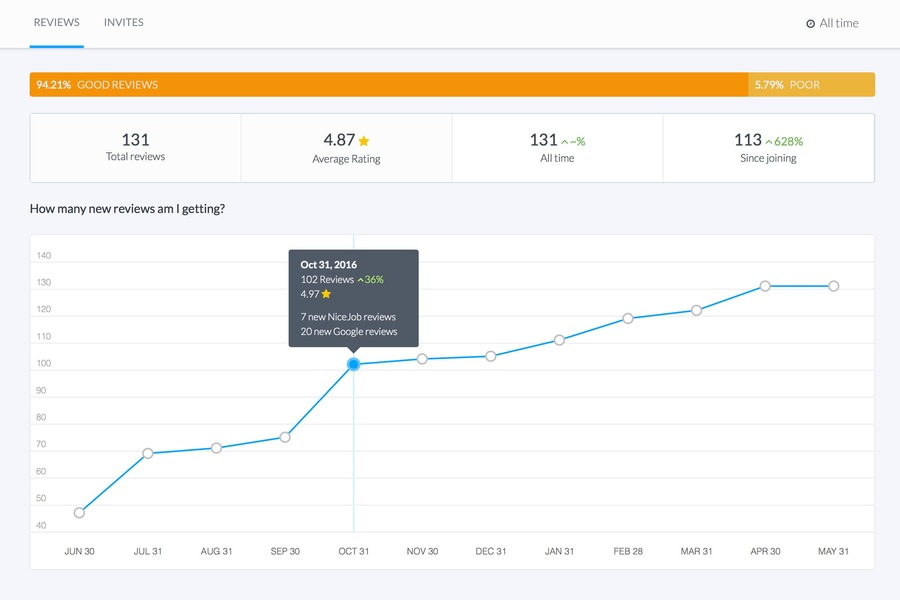The width and height of the screenshot is (900, 600).
Task: Click '7 new NiceJob reviews' text
Action: [x=348, y=317]
